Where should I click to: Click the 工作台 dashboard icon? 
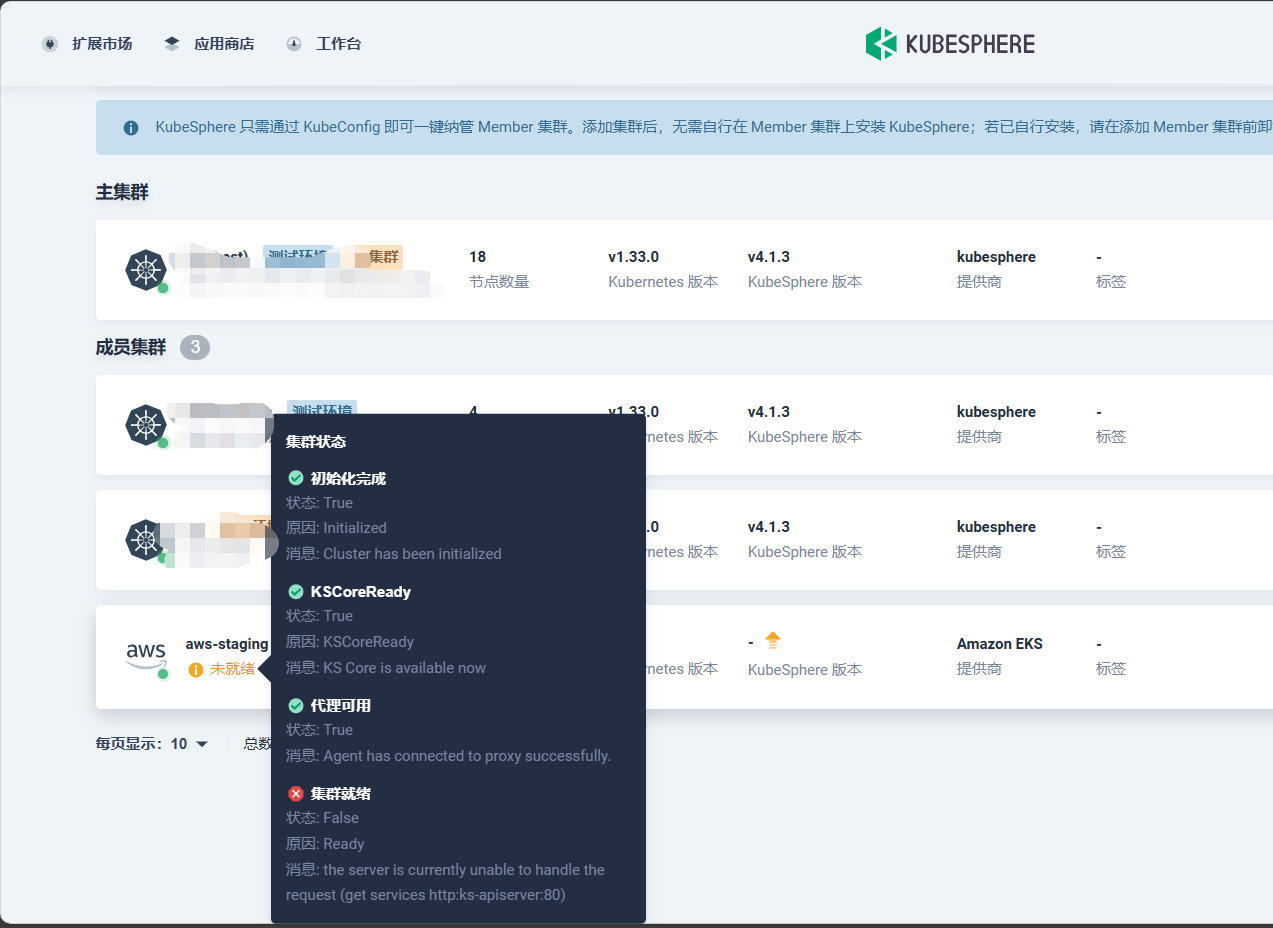294,44
